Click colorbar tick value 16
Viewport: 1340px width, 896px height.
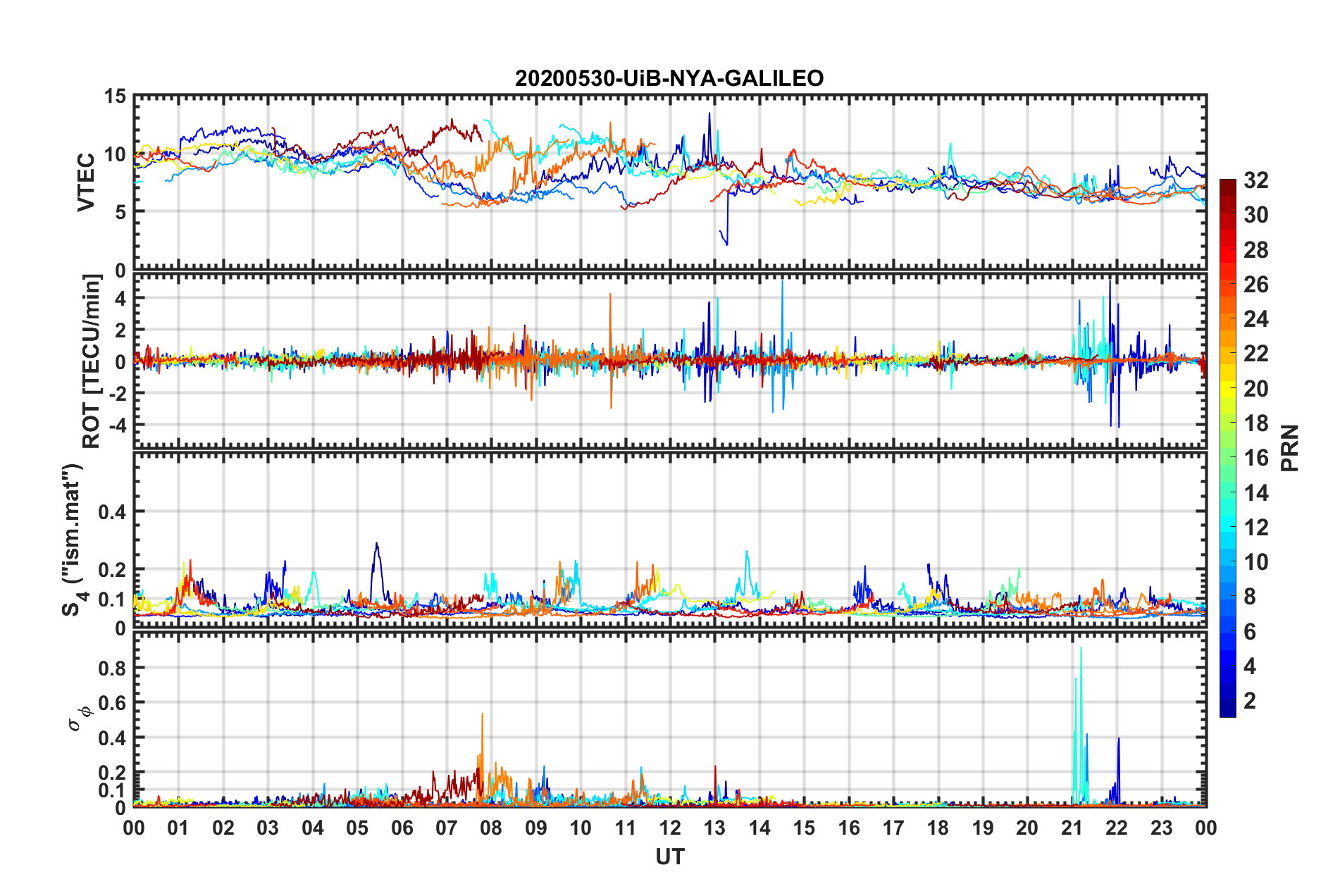pos(1256,458)
